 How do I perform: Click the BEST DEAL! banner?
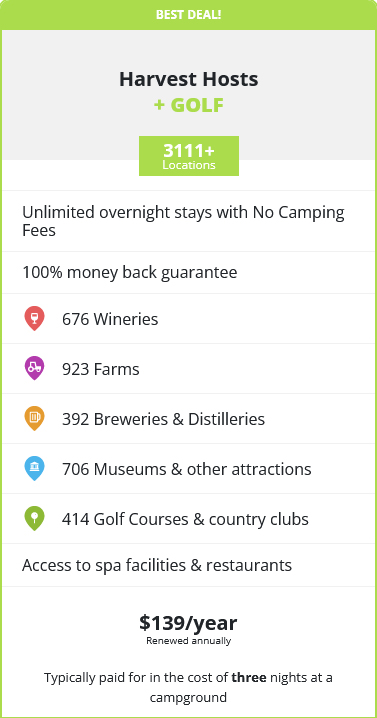pos(189,15)
